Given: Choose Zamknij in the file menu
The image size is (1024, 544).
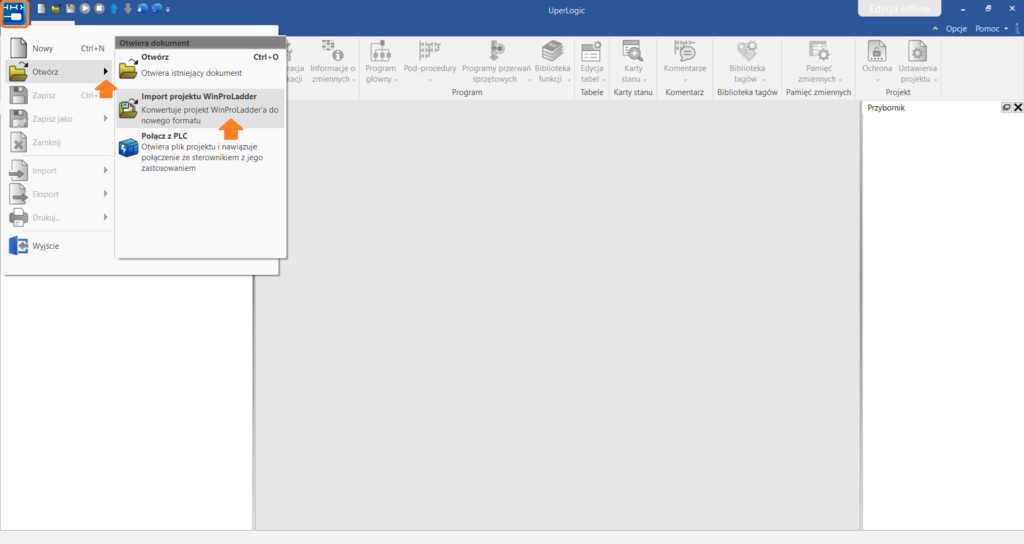Looking at the screenshot, I should [x=59, y=142].
